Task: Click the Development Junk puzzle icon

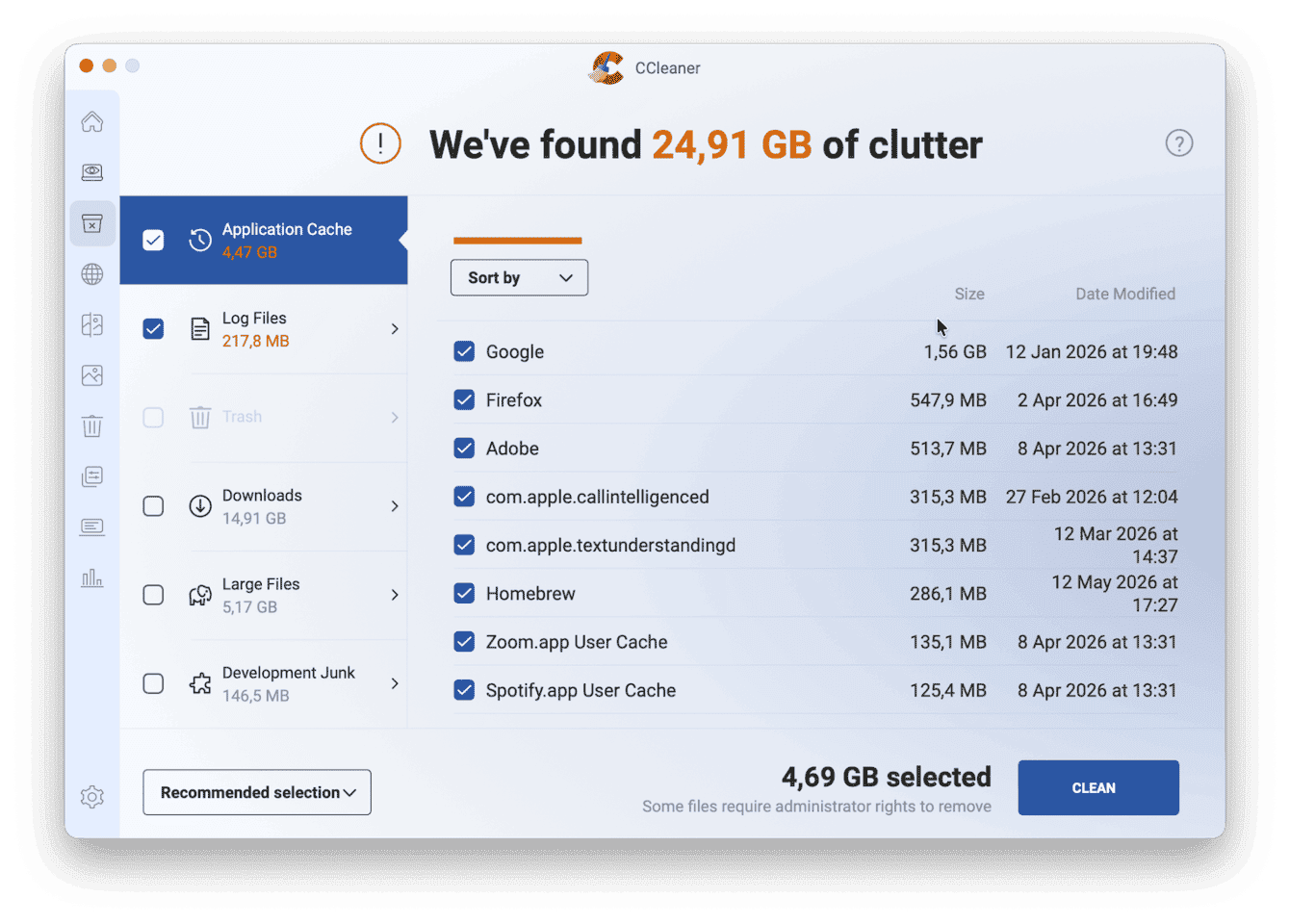Action: coord(200,683)
